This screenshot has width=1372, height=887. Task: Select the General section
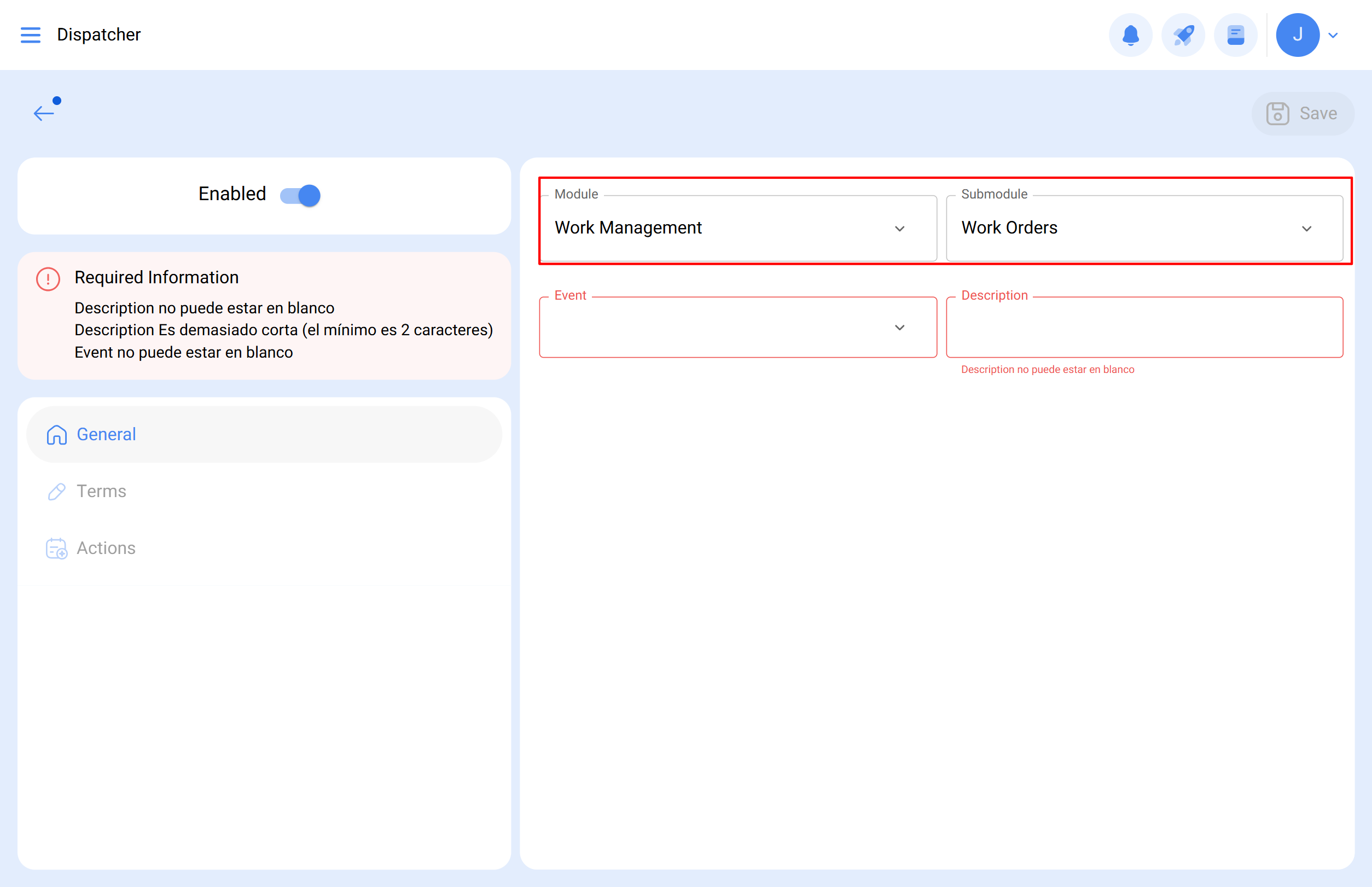106,435
